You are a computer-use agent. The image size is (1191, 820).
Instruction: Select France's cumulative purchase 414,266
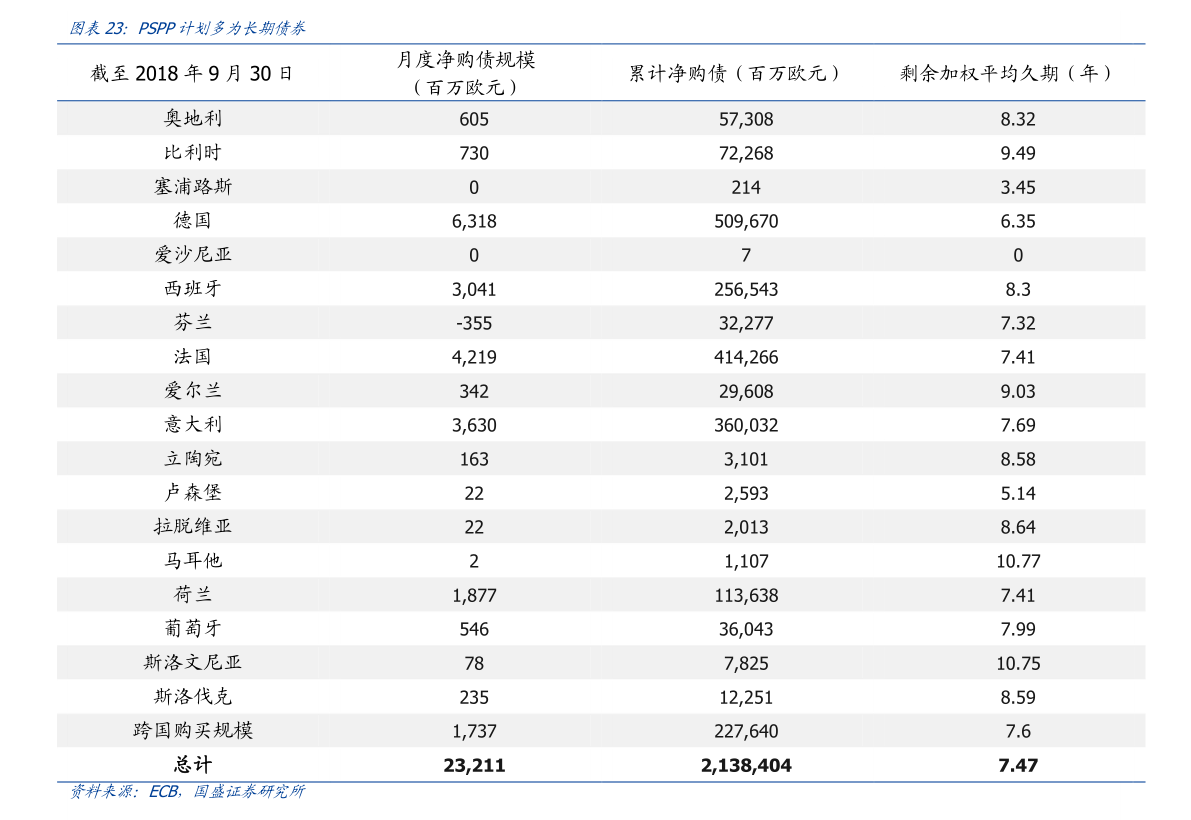(x=746, y=357)
